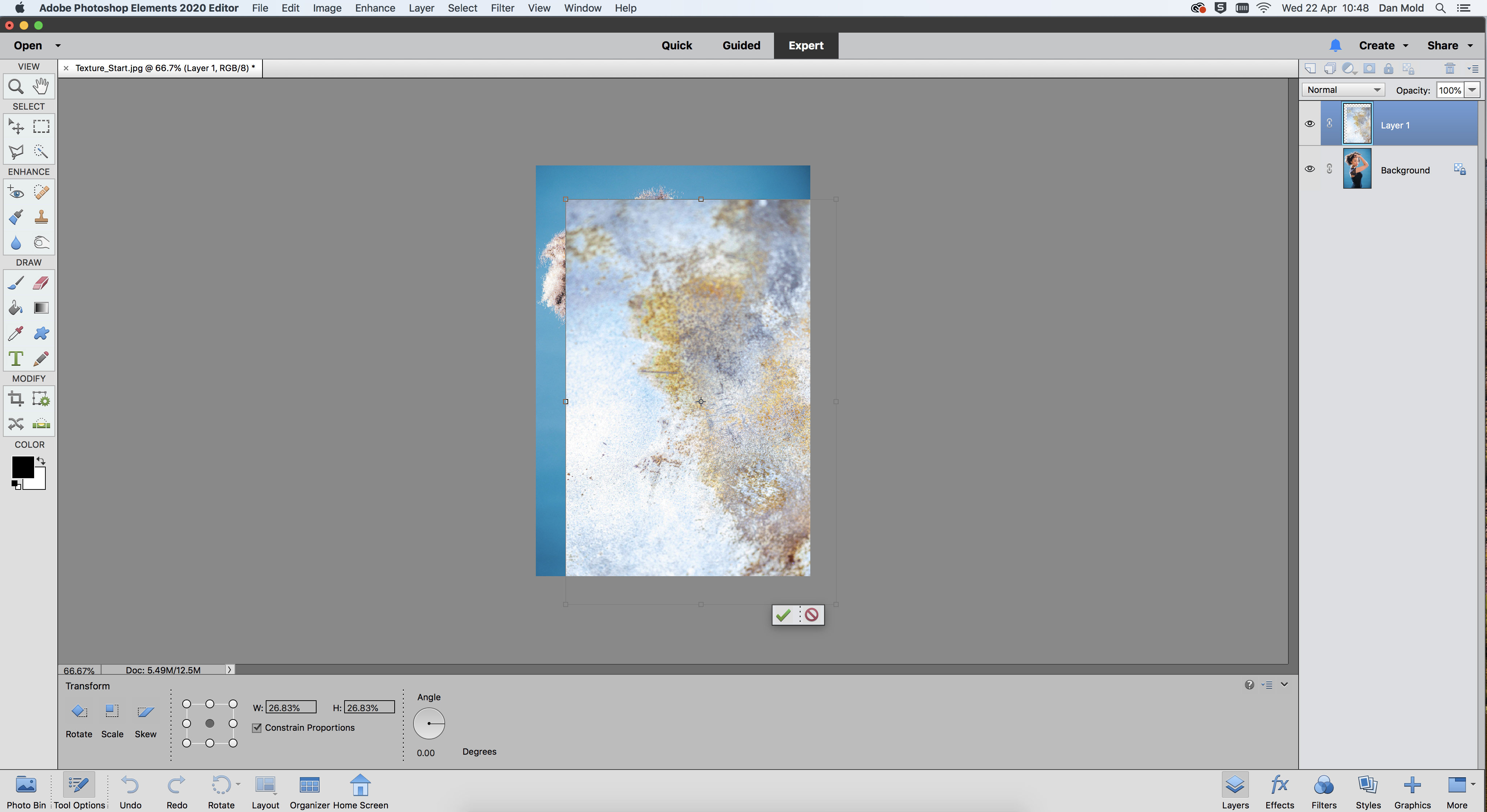This screenshot has height=812, width=1487.
Task: Open the Enhance menu
Action: (x=375, y=8)
